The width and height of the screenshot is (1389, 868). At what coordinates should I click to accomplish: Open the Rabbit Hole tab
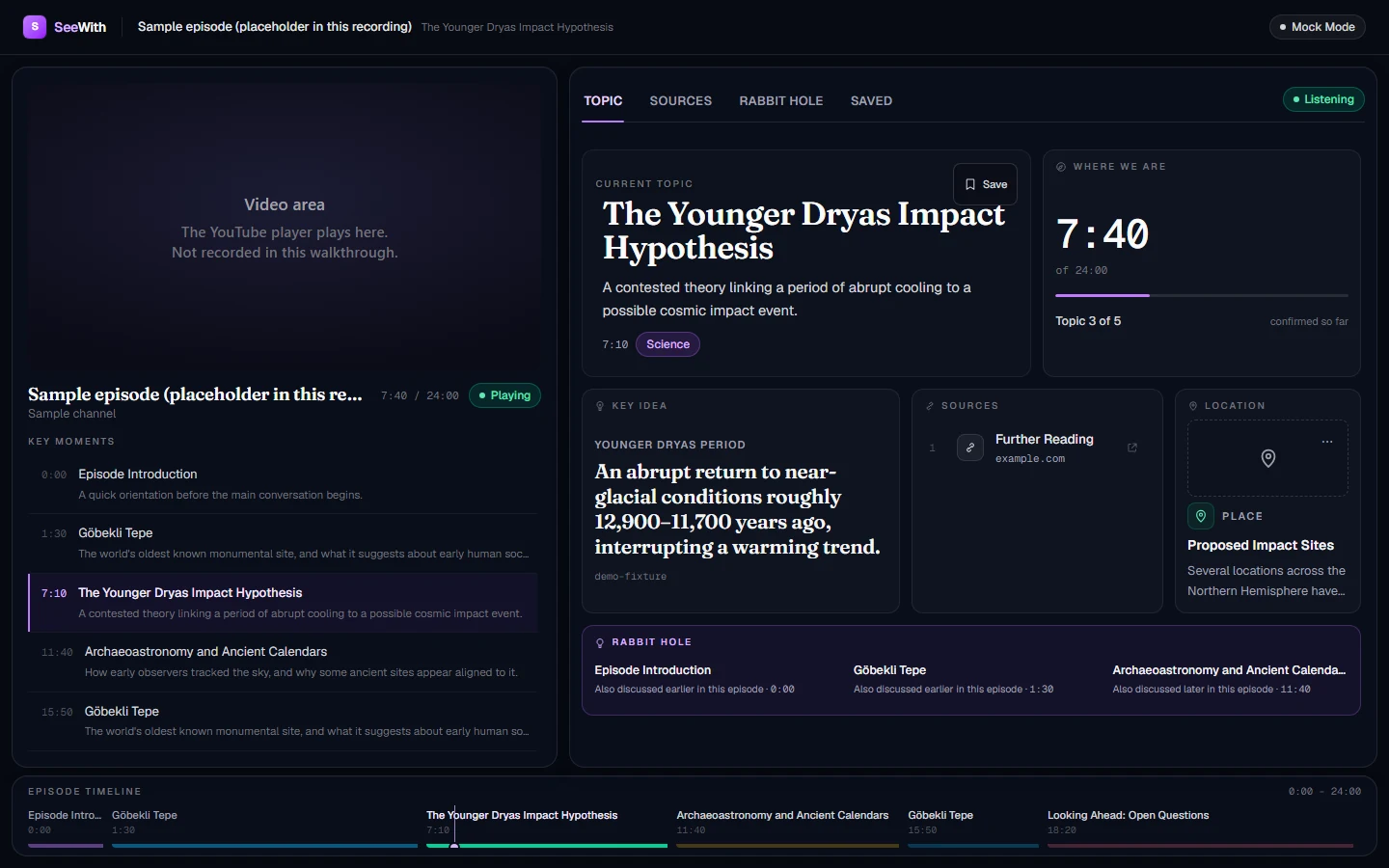pos(781,100)
